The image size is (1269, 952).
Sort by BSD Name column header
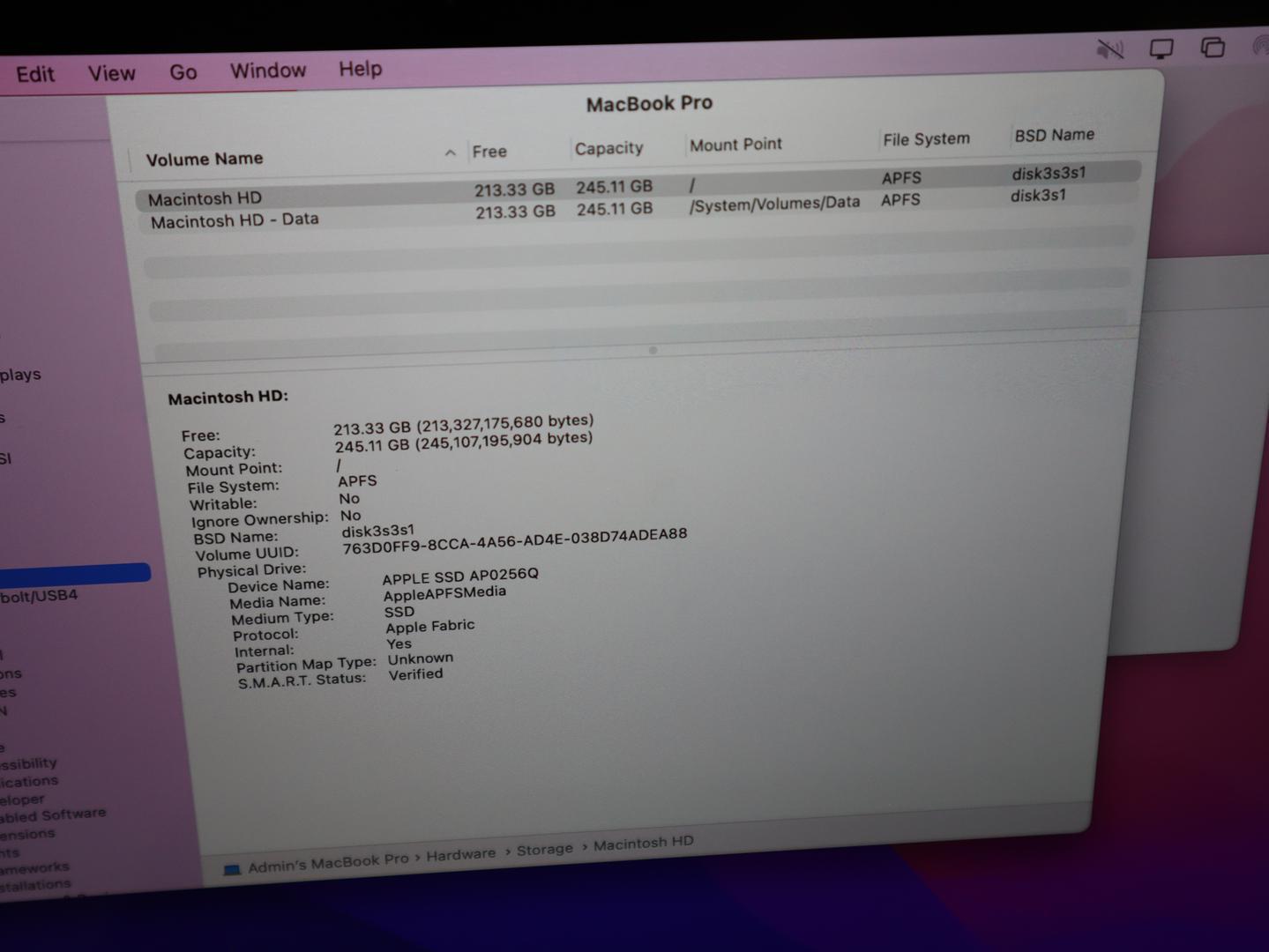pyautogui.click(x=1054, y=136)
